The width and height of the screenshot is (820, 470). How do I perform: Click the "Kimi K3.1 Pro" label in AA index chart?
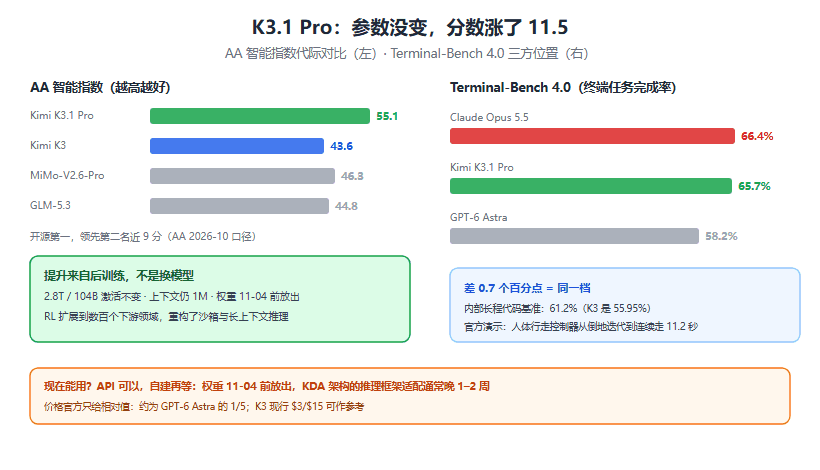pos(62,116)
